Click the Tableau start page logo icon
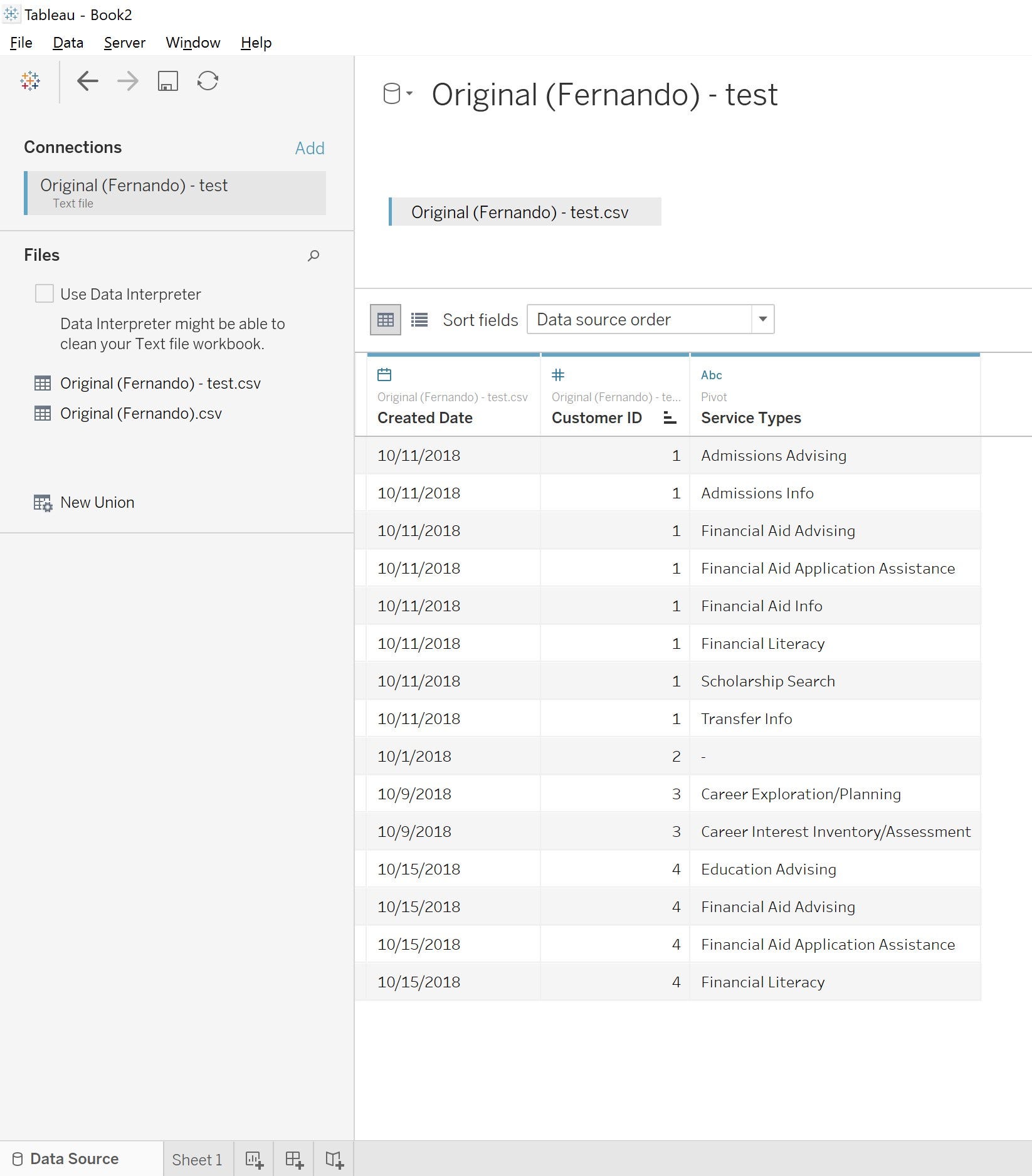Screen dimensions: 1032x1176 30,81
